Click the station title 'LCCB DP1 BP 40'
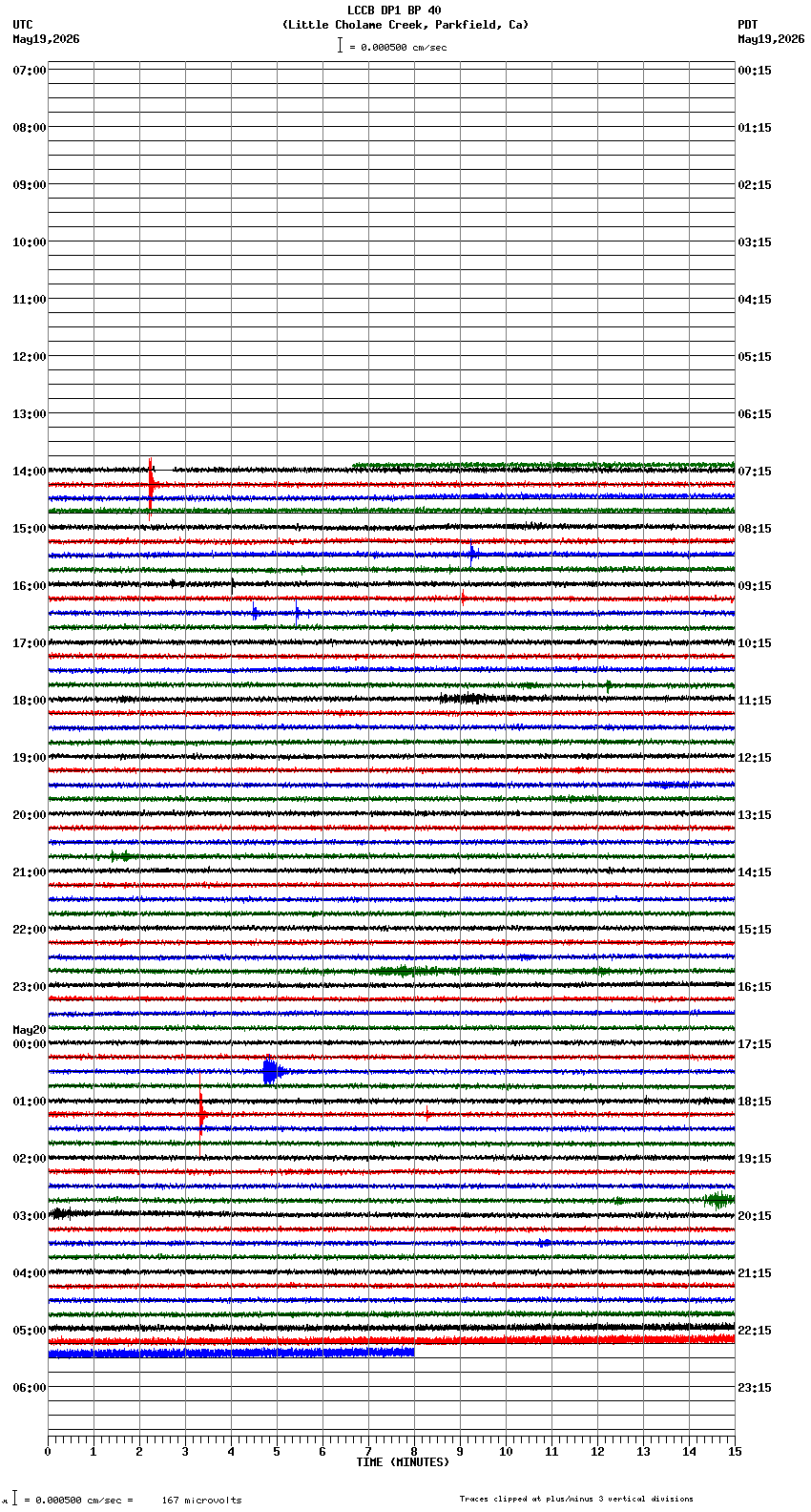Viewport: 811px width, 1512px height. pyautogui.click(x=394, y=10)
